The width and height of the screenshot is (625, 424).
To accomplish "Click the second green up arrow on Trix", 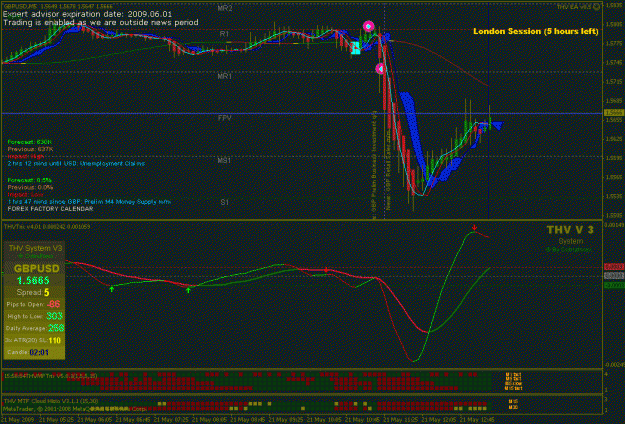I will [188, 290].
